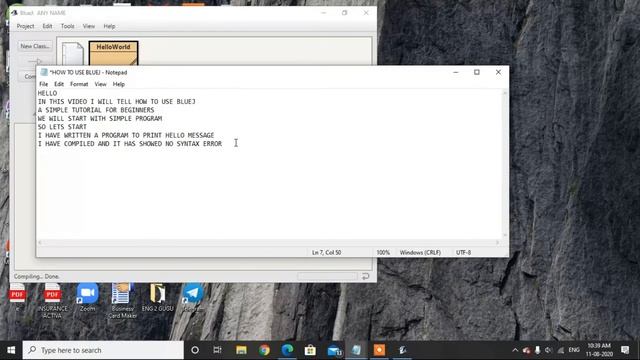Open Task View from the taskbar
This screenshot has height=360, width=640.
click(218, 350)
